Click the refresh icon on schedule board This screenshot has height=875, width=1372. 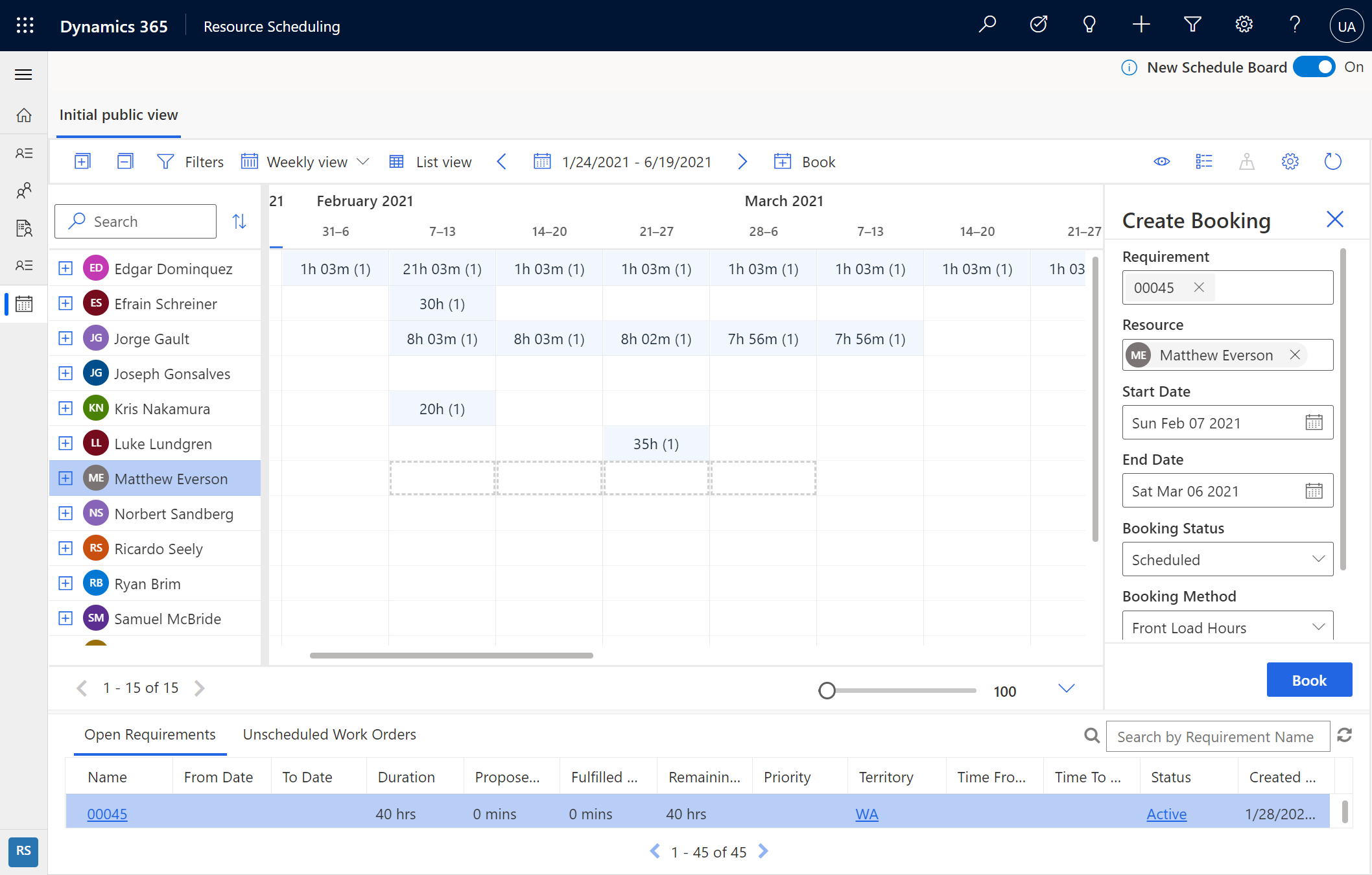click(x=1334, y=161)
